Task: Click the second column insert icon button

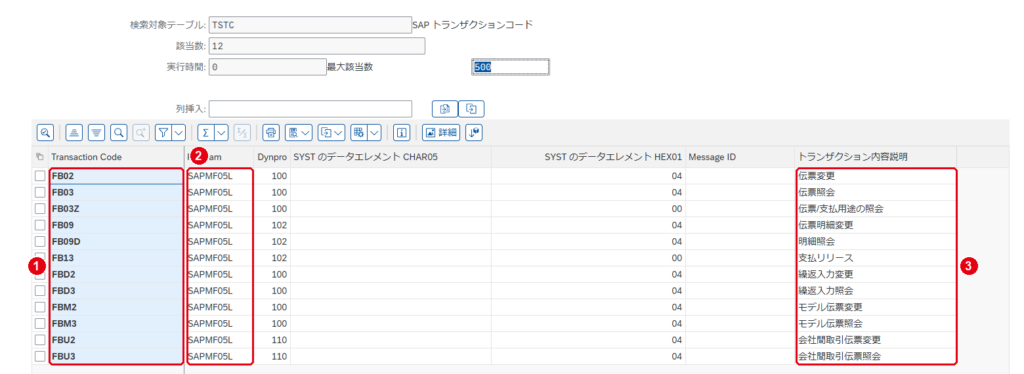Action: pos(472,108)
